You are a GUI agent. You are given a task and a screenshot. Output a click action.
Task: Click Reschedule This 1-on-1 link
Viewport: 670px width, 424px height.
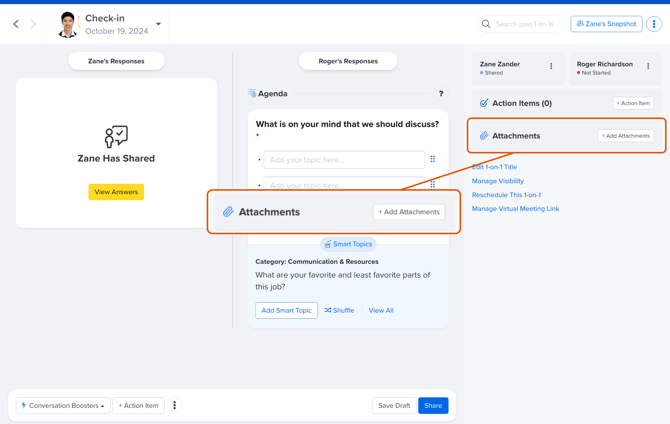click(506, 195)
